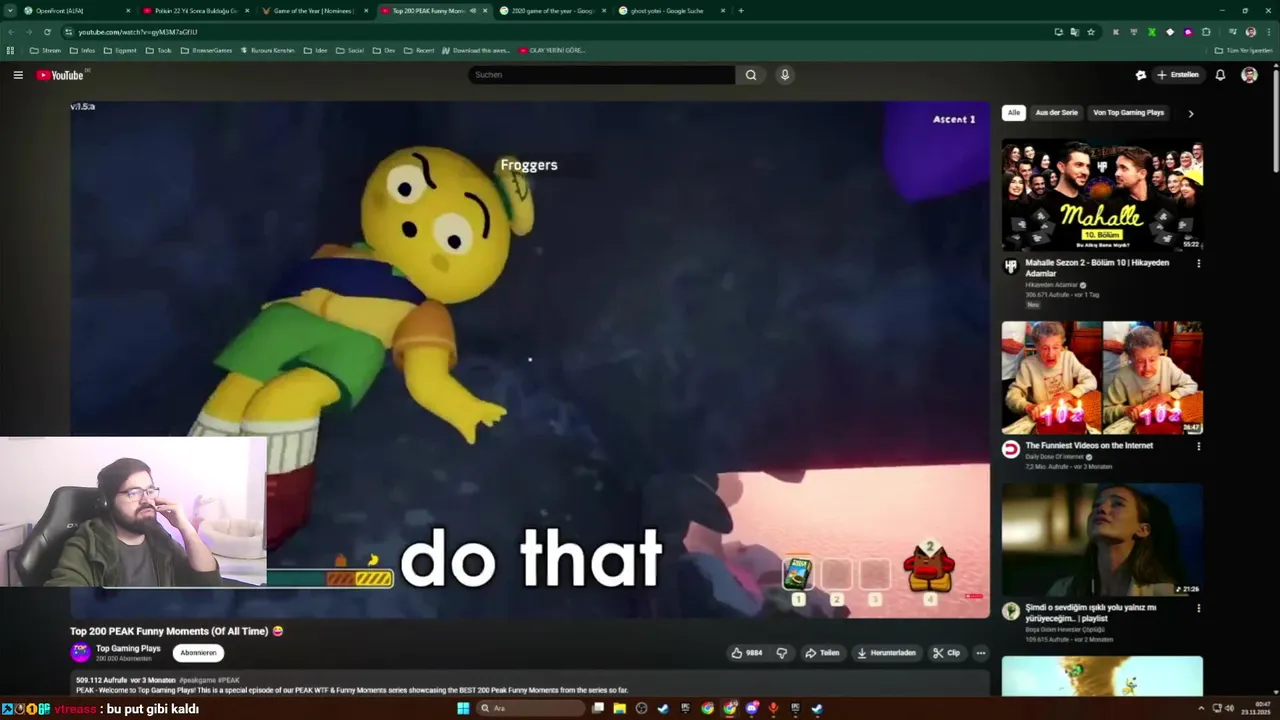Viewport: 1280px width, 720px height.
Task: Click the sparkle icon beside Erstellen
Action: tap(1141, 75)
